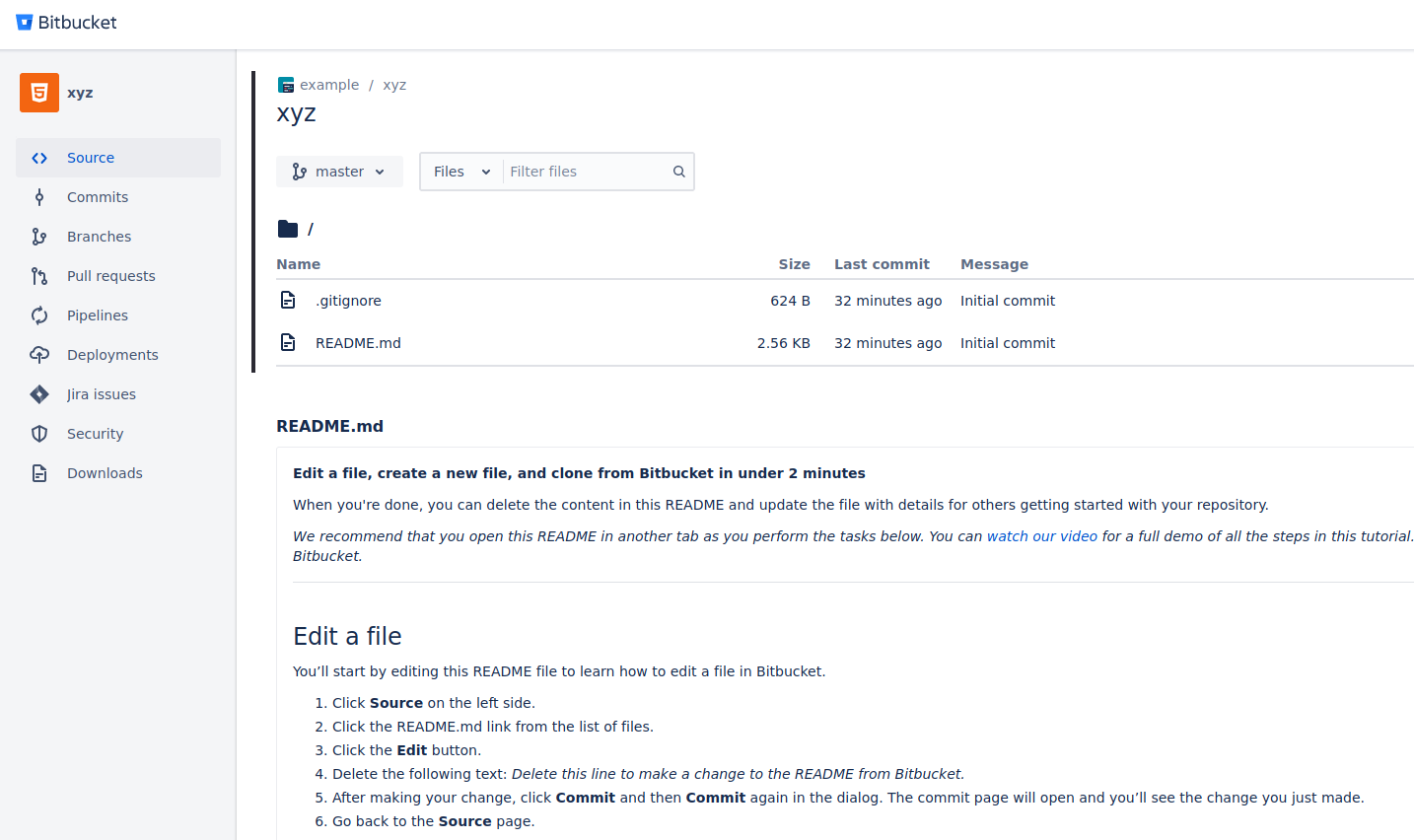Open the master branch dropdown

pos(339,172)
